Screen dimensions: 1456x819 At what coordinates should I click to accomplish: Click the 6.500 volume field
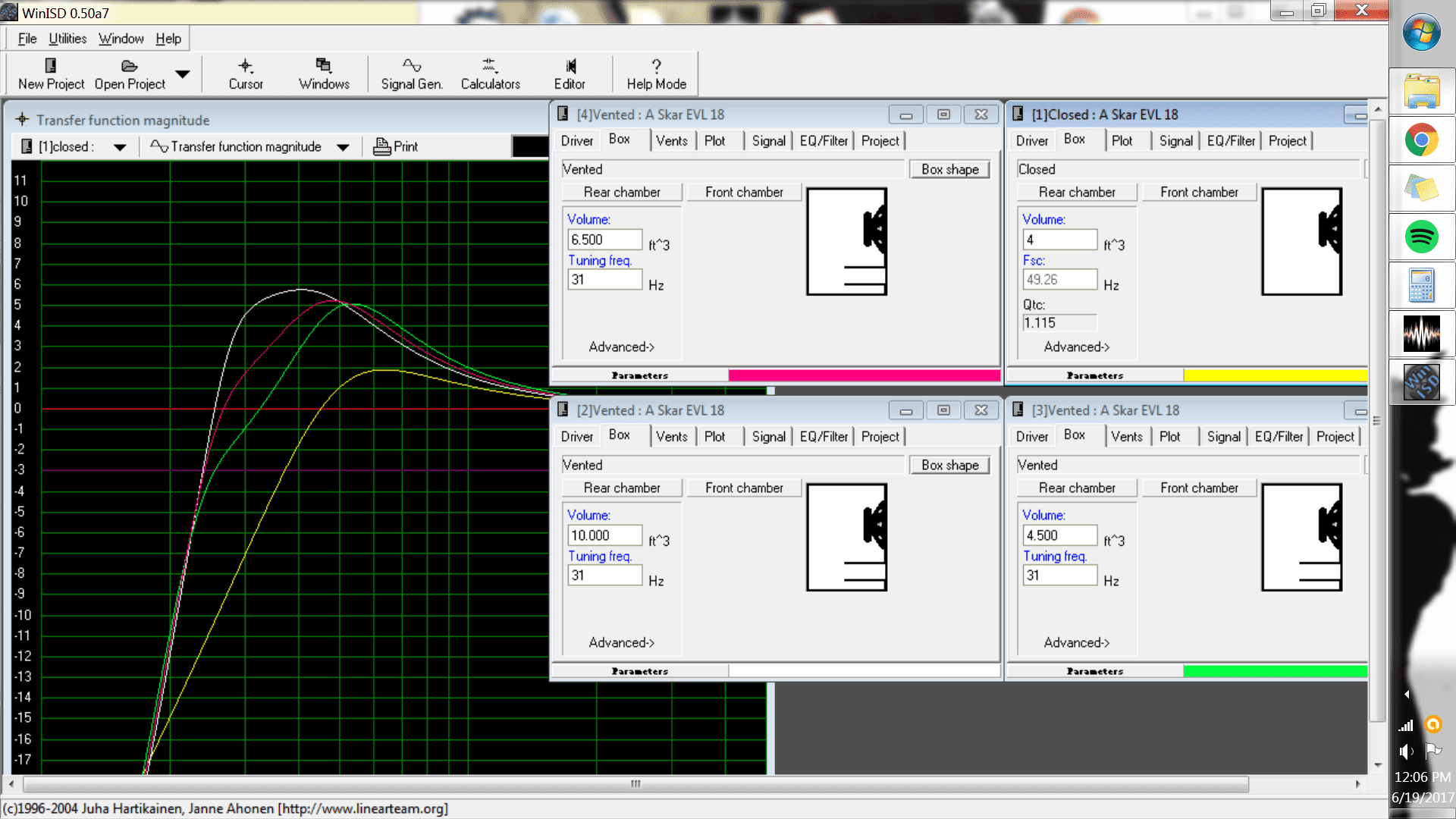click(604, 240)
